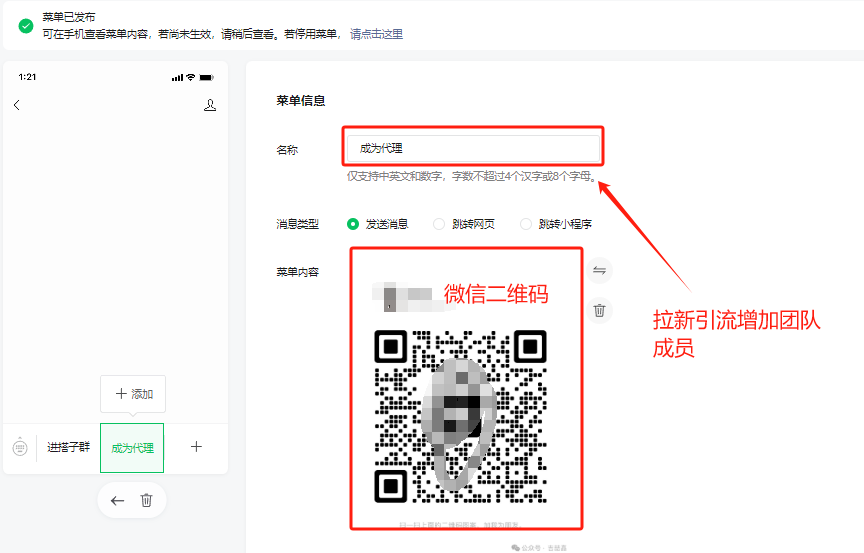
Task: Select 跳转小程序 radio button
Action: (526, 224)
